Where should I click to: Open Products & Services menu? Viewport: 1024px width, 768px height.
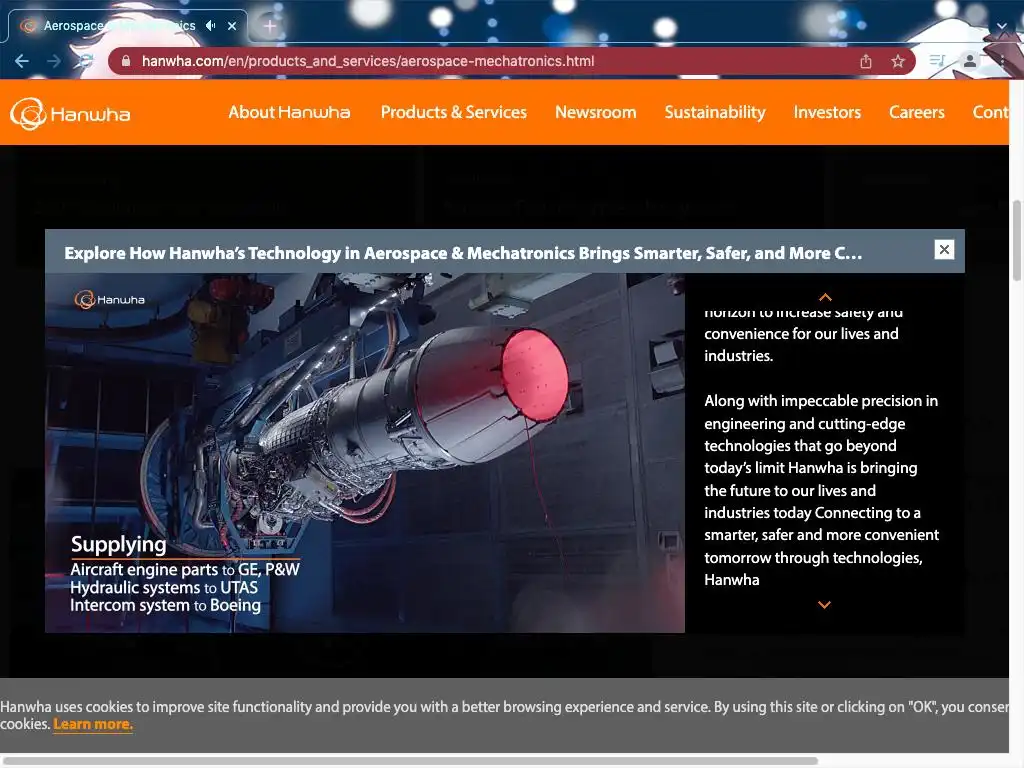[x=454, y=112]
